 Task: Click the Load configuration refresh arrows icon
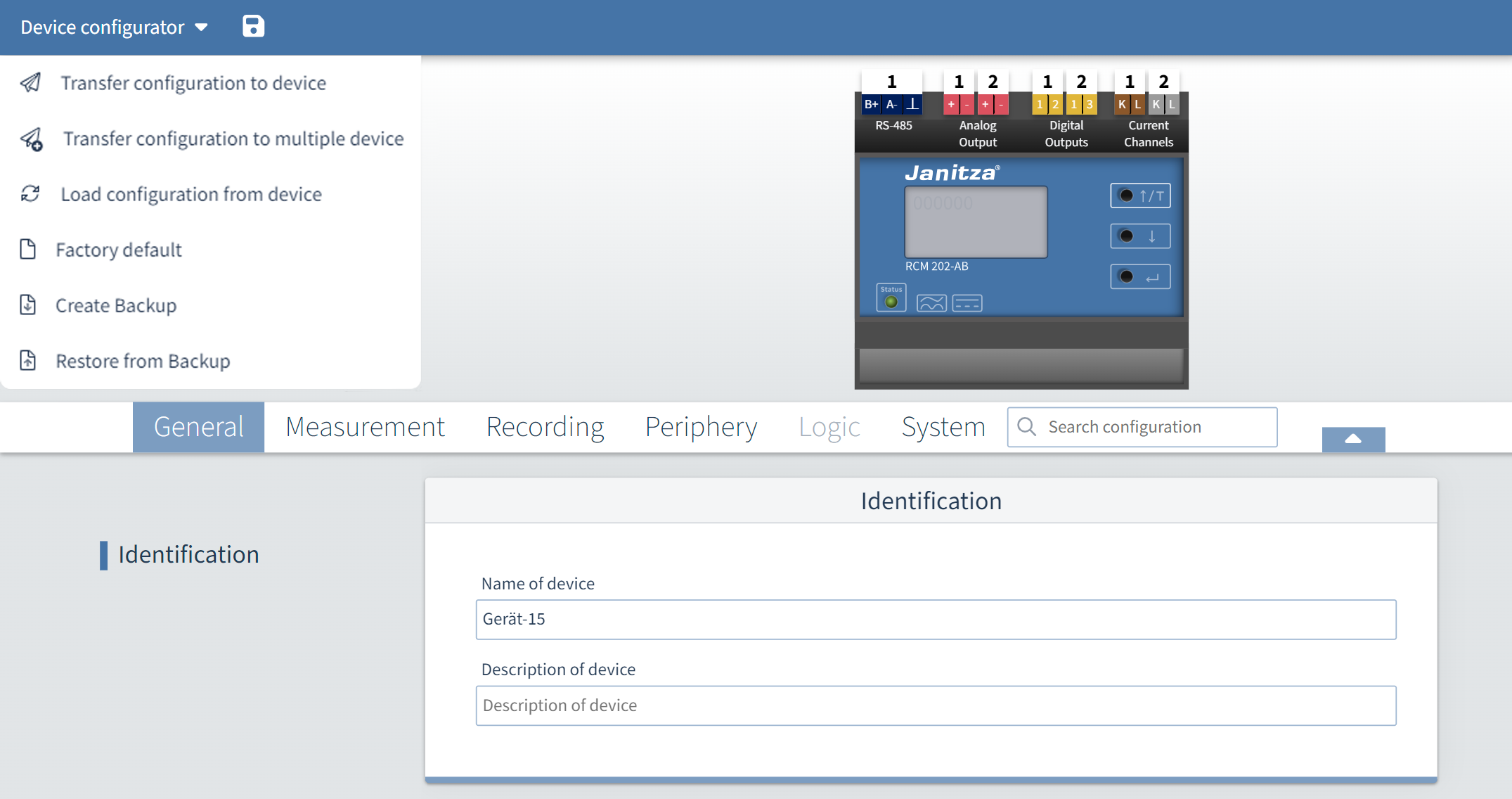tap(30, 194)
